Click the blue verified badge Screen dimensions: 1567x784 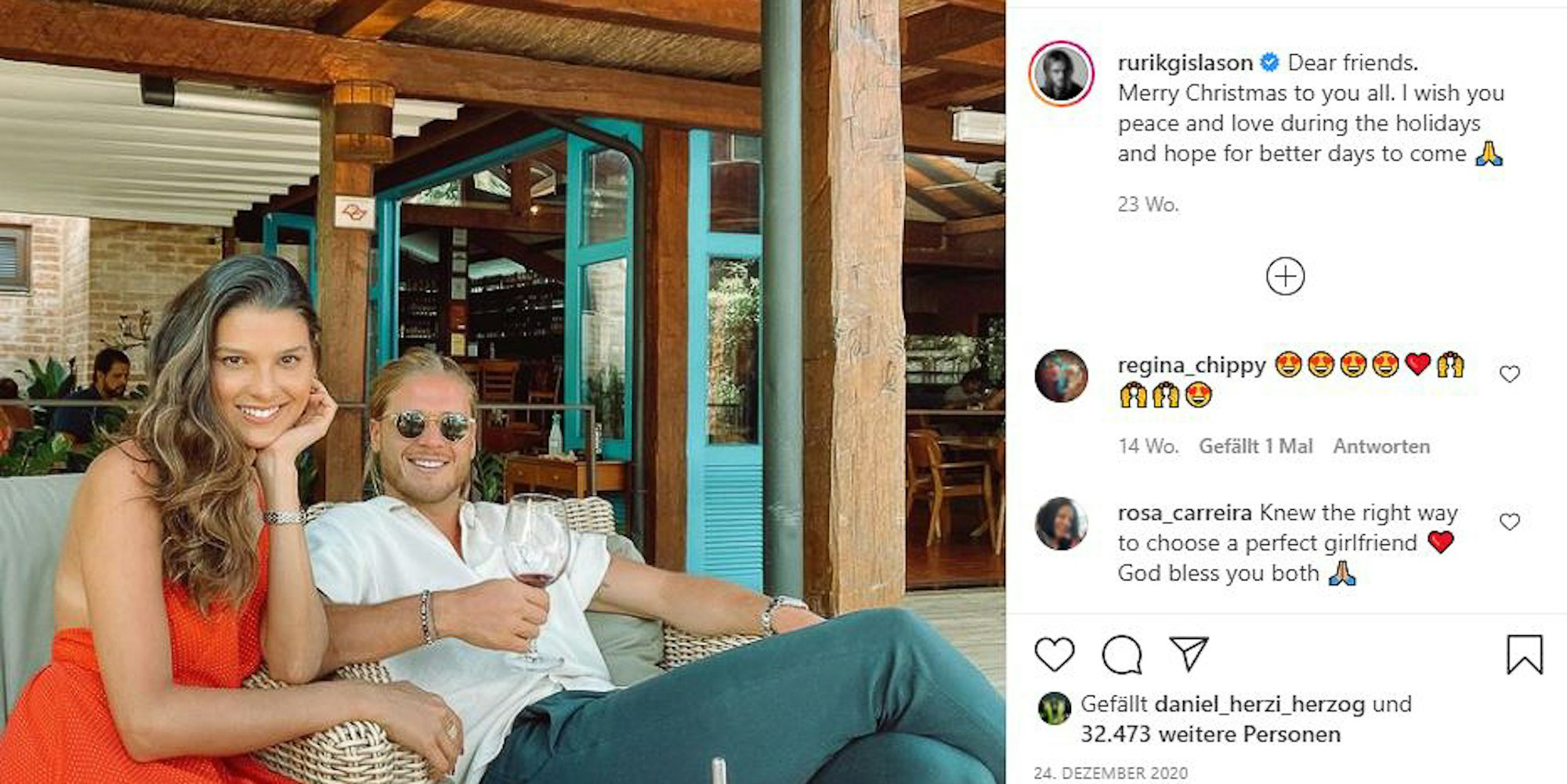[x=1269, y=62]
